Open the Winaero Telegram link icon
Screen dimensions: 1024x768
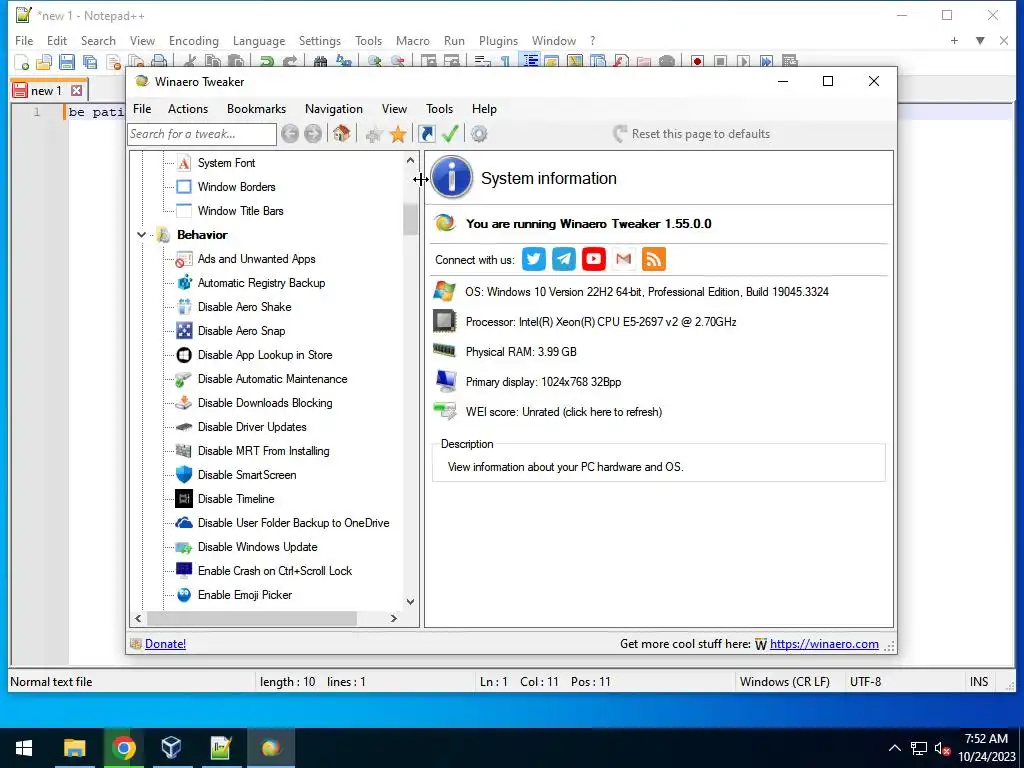pyautogui.click(x=564, y=259)
